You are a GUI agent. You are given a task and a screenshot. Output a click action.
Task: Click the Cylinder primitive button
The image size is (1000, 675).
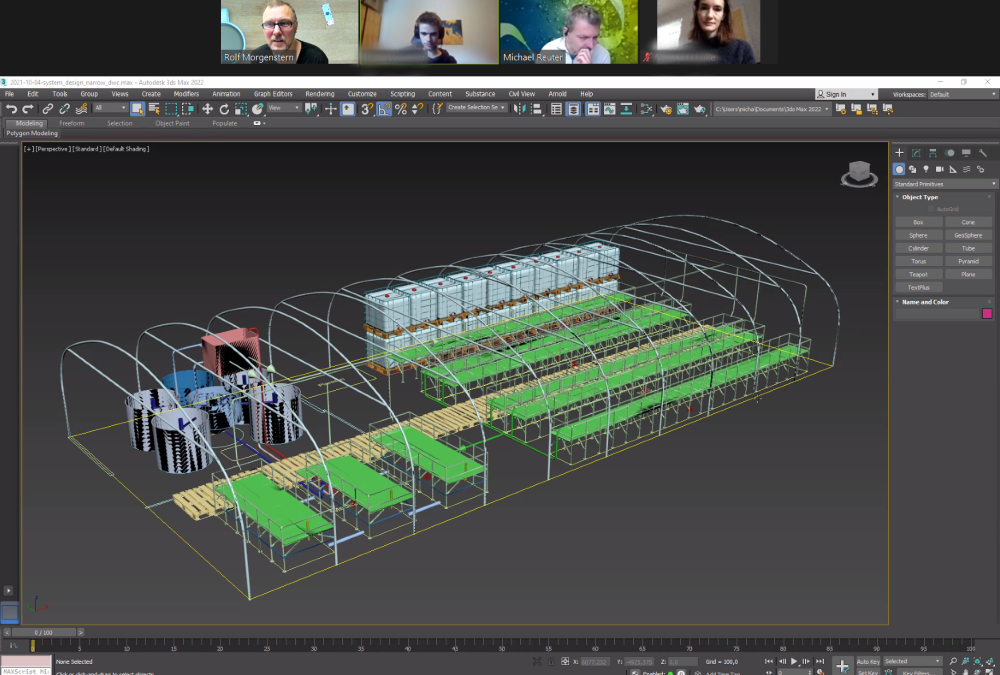pos(918,248)
